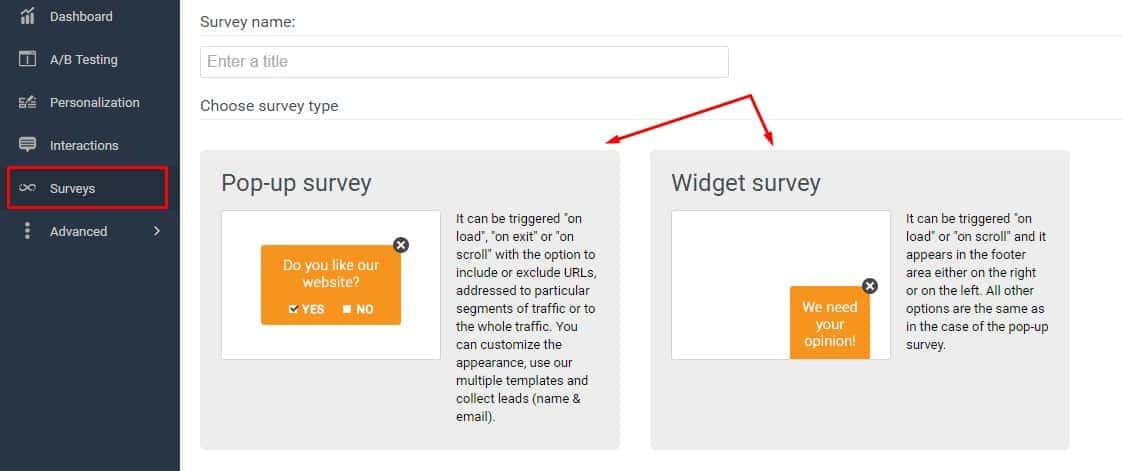Go to A/B Testing section
Screen dimensions: 1123x471
coord(84,59)
